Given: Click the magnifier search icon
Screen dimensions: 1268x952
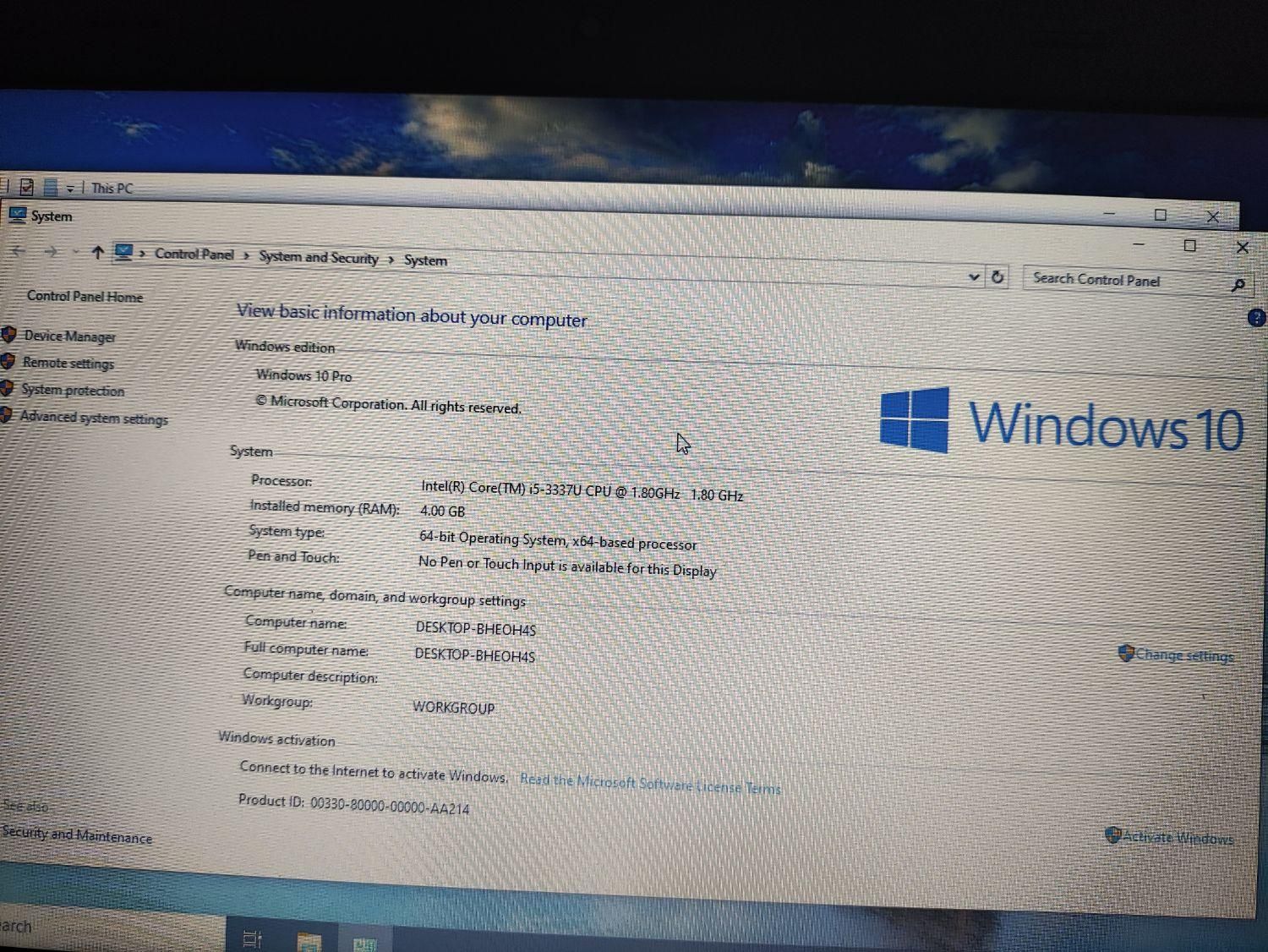Looking at the screenshot, I should click(x=1238, y=285).
